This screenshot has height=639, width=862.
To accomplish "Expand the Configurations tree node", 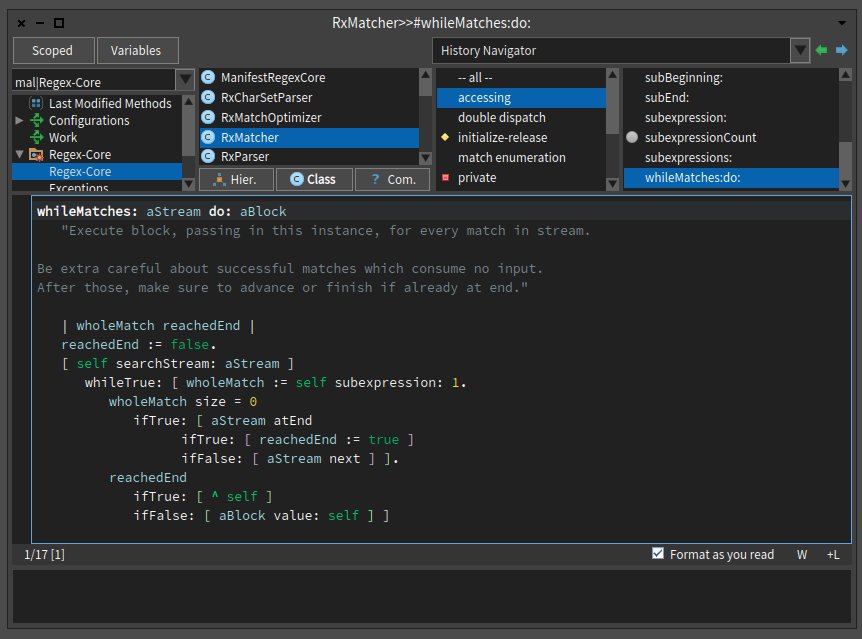I will (20, 120).
